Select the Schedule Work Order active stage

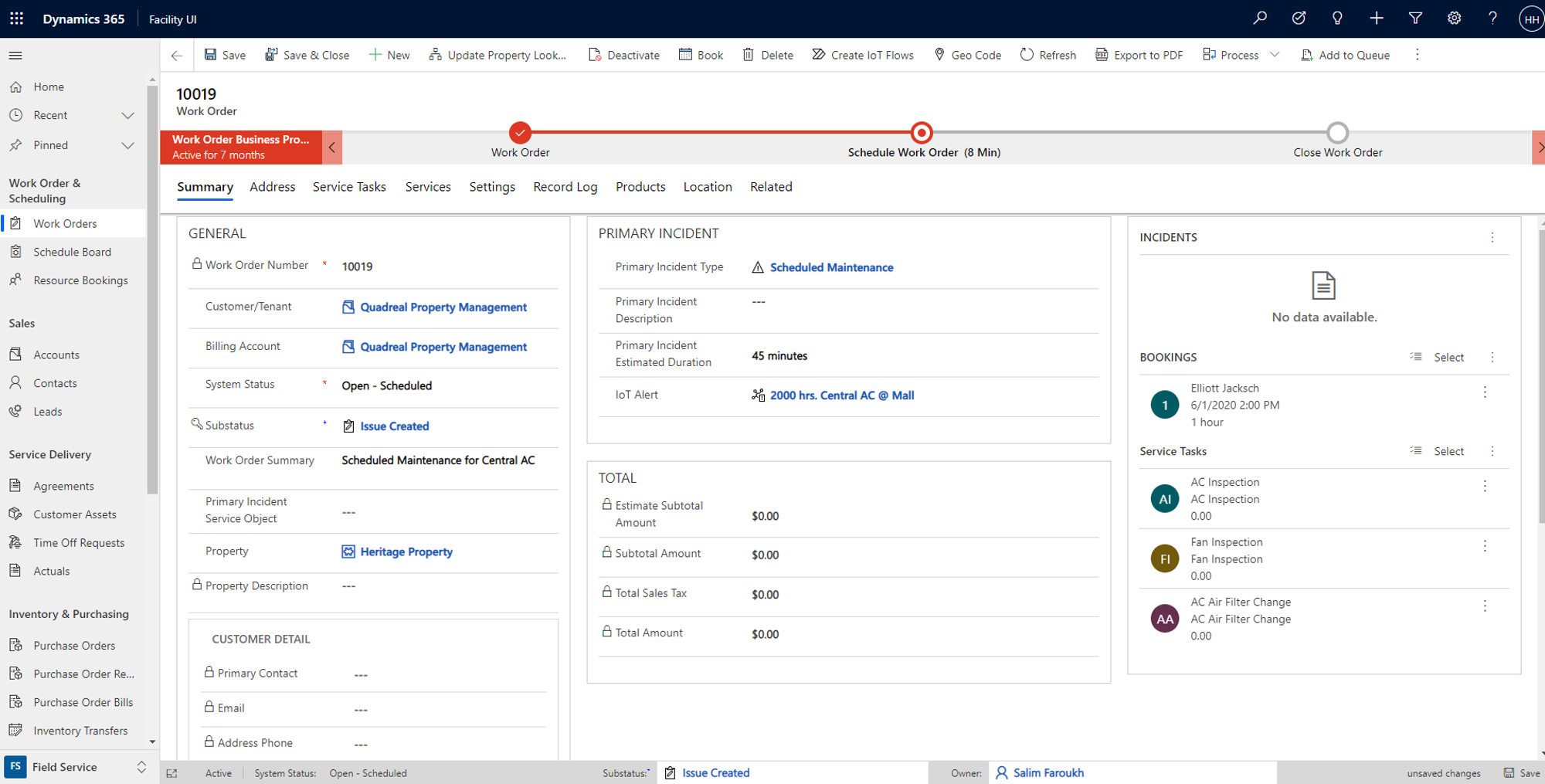922,133
